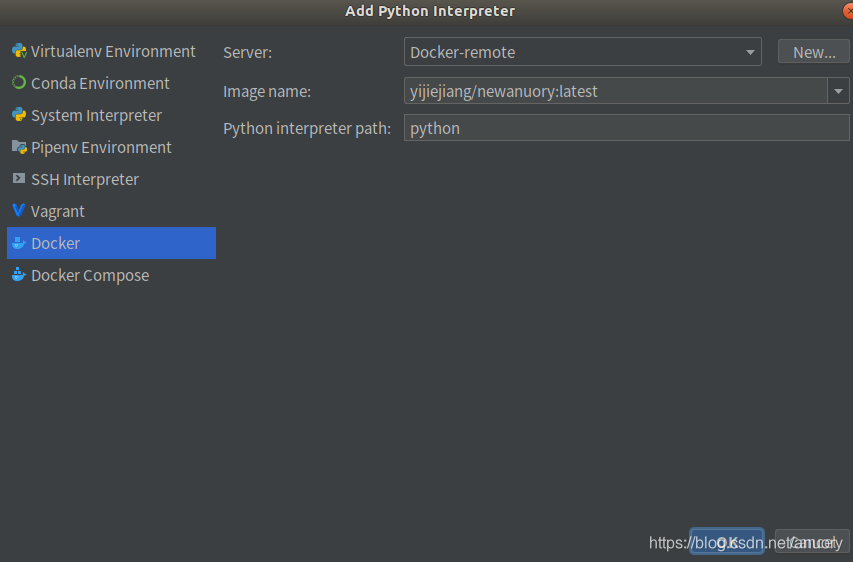The image size is (853, 562).
Task: Click the SSH Interpreter terminal icon
Action: pos(19,178)
